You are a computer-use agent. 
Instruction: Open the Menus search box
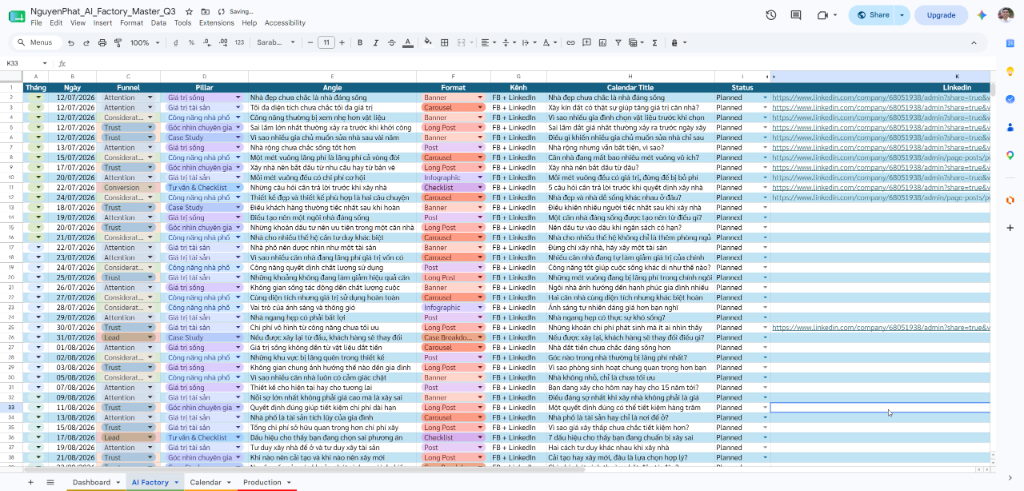click(37, 43)
